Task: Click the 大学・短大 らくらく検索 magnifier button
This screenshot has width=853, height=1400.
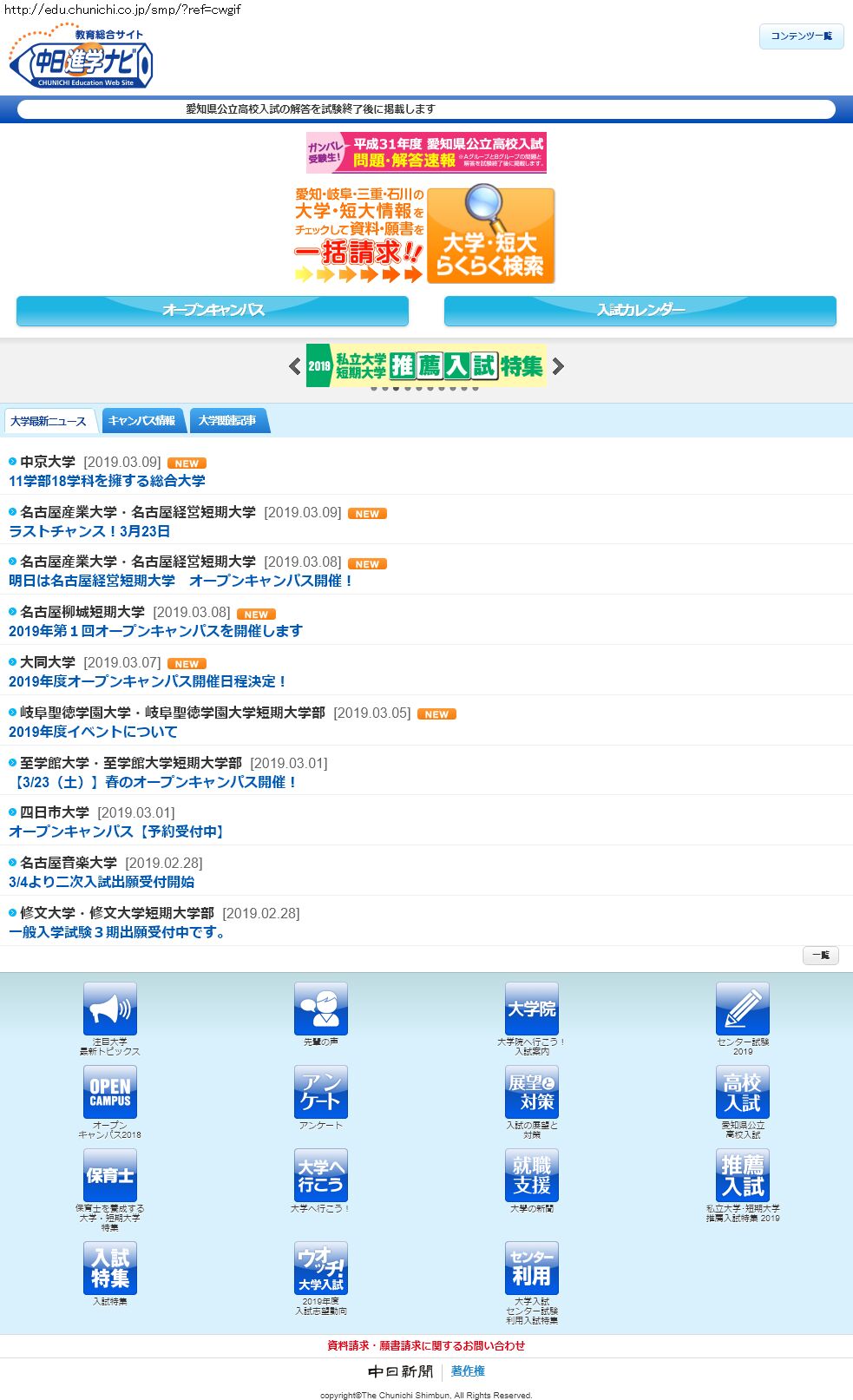Action: click(490, 234)
